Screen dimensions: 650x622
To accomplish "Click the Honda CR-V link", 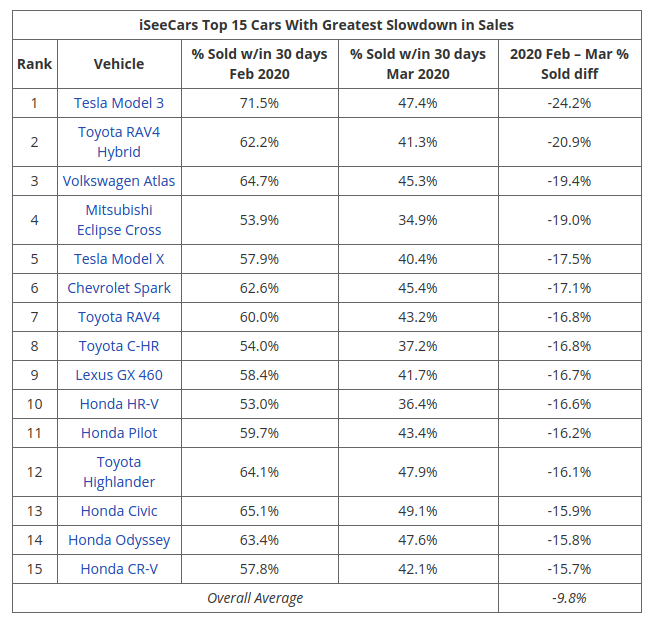I will [119, 569].
